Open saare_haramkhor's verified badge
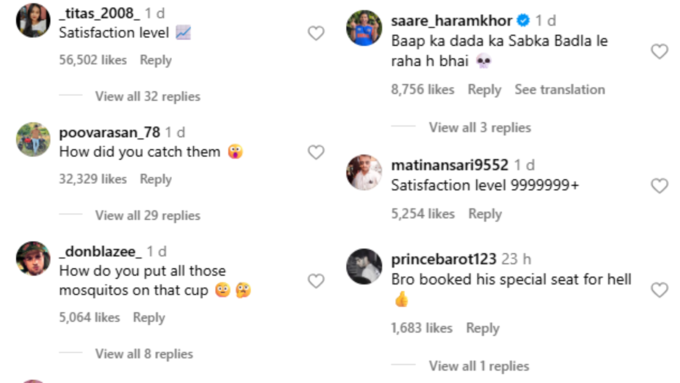680x383 pixels. pos(523,20)
